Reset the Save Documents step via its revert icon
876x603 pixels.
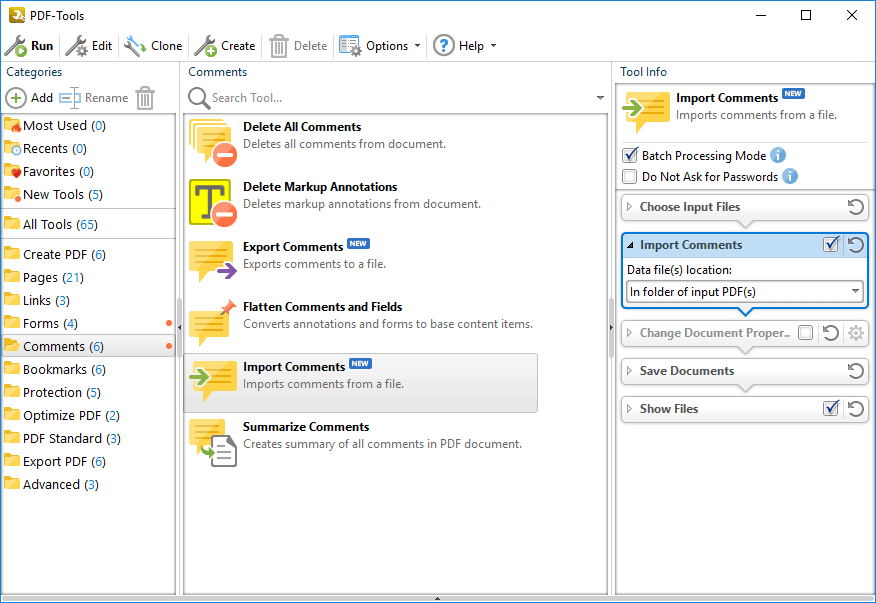[855, 371]
